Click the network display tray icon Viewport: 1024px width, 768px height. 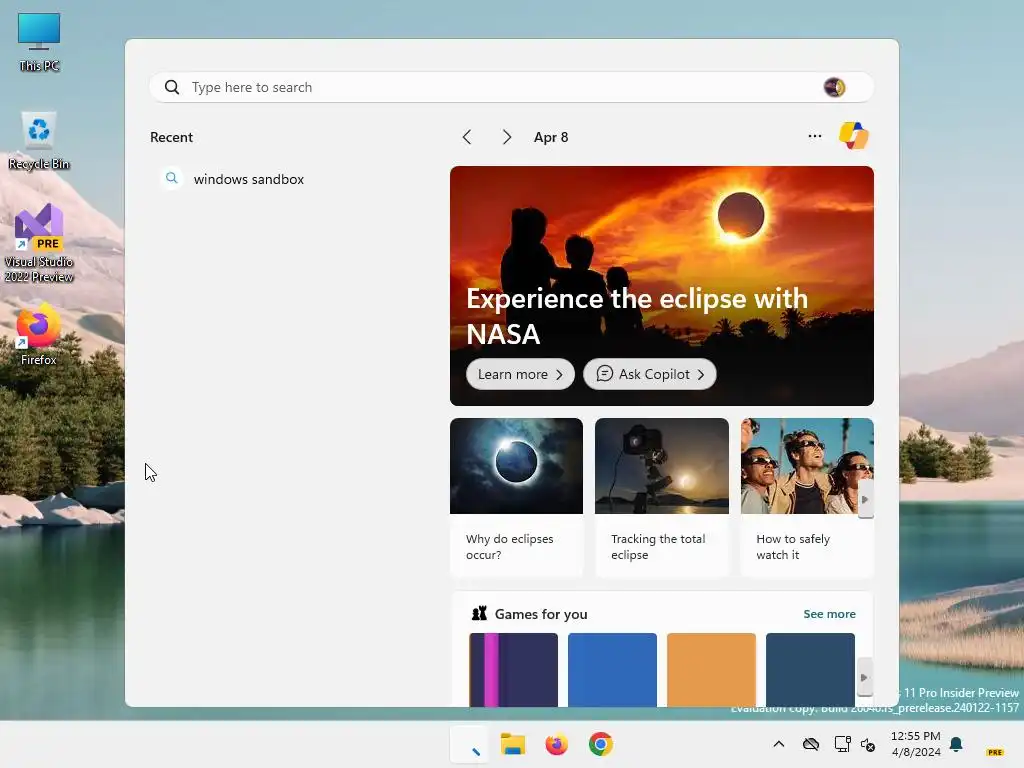(842, 744)
